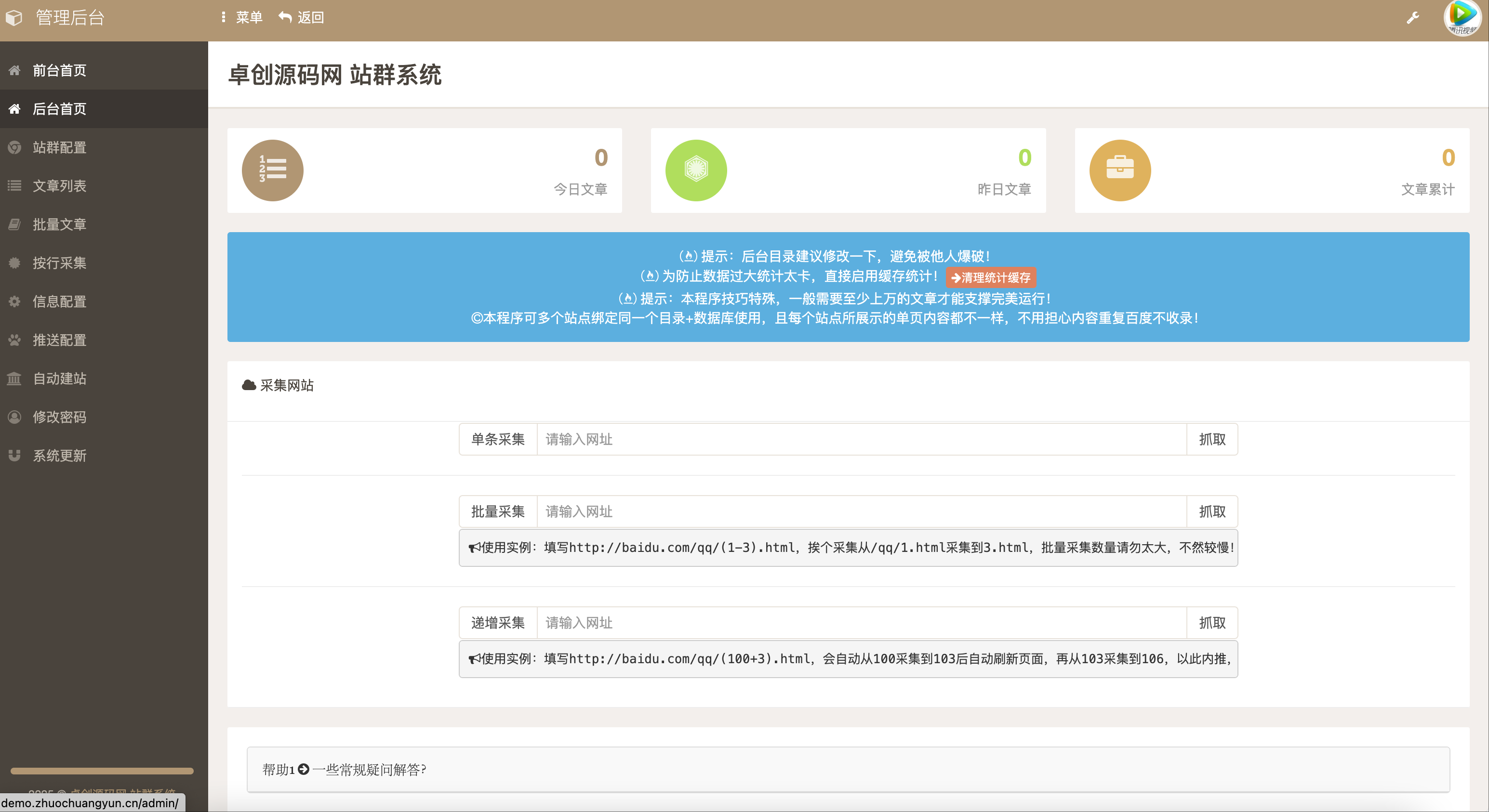Focus the 递增采集 URL input field

(x=861, y=623)
